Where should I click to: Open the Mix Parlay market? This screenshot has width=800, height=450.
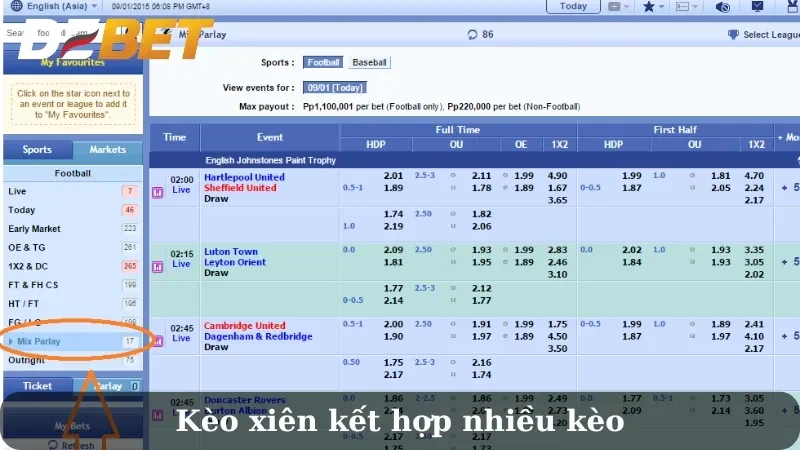(38, 341)
